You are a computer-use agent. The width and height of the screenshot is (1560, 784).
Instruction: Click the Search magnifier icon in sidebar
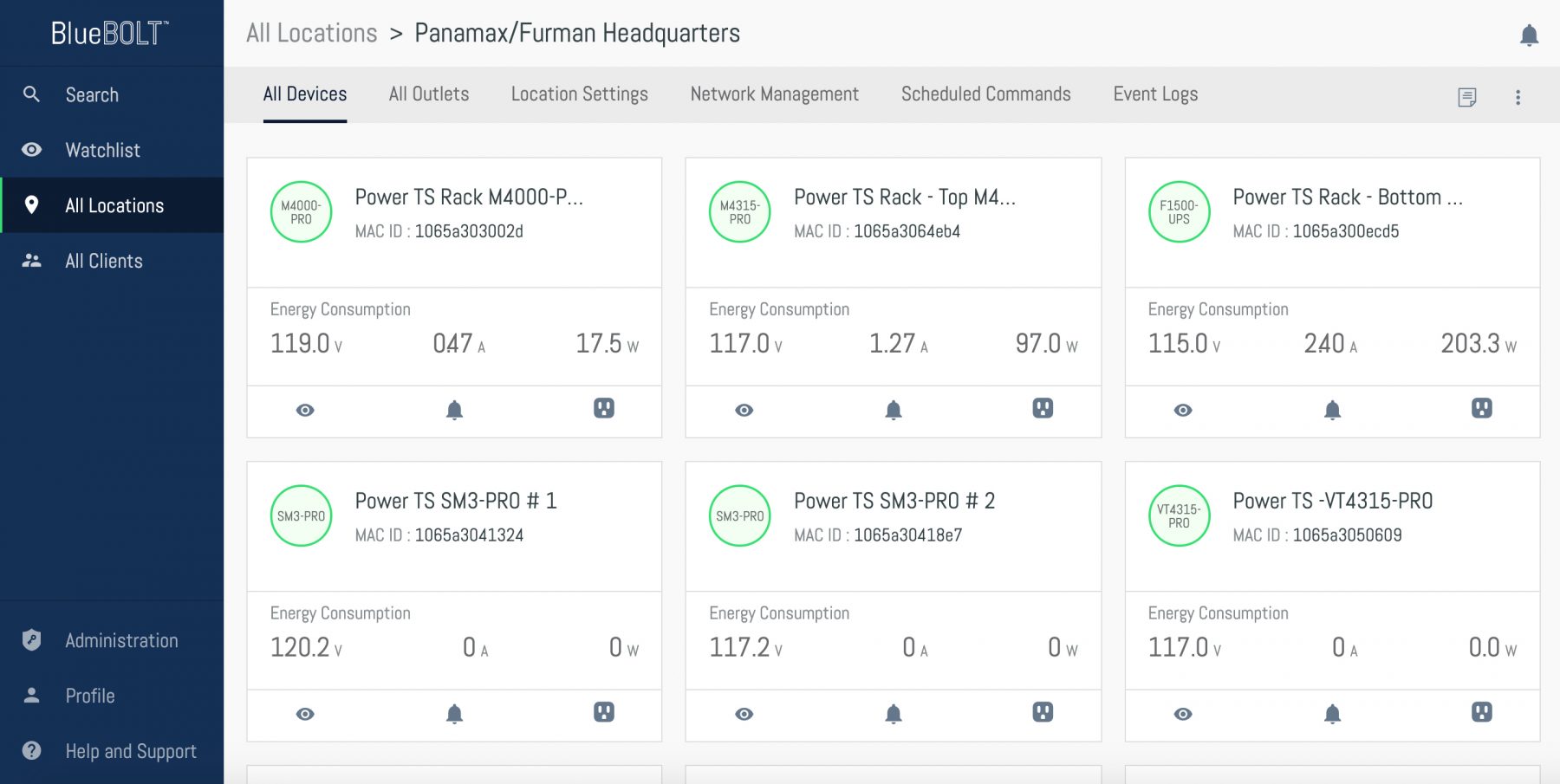[31, 94]
